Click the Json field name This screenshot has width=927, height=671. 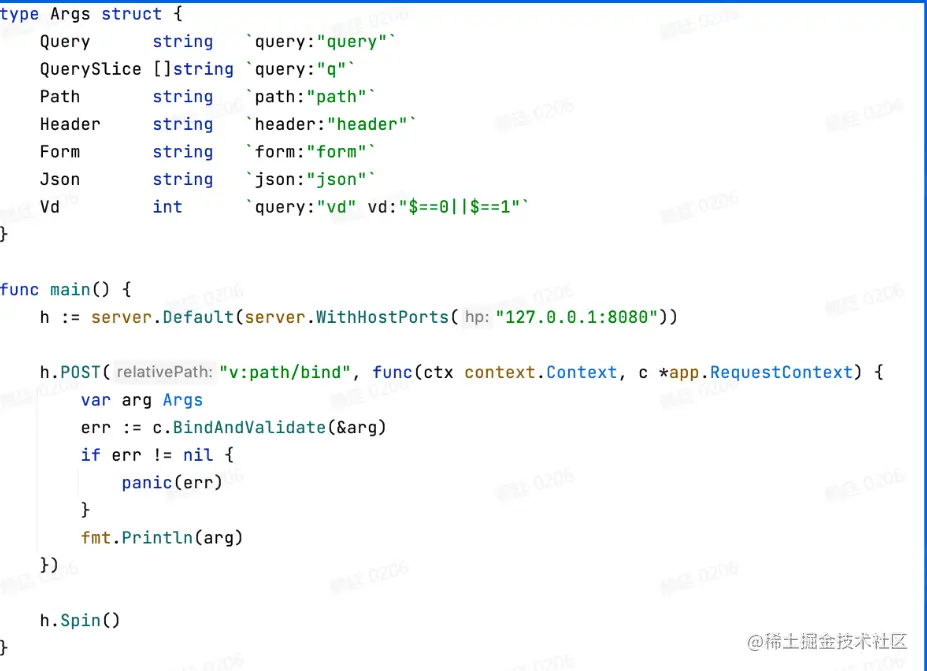(x=60, y=179)
